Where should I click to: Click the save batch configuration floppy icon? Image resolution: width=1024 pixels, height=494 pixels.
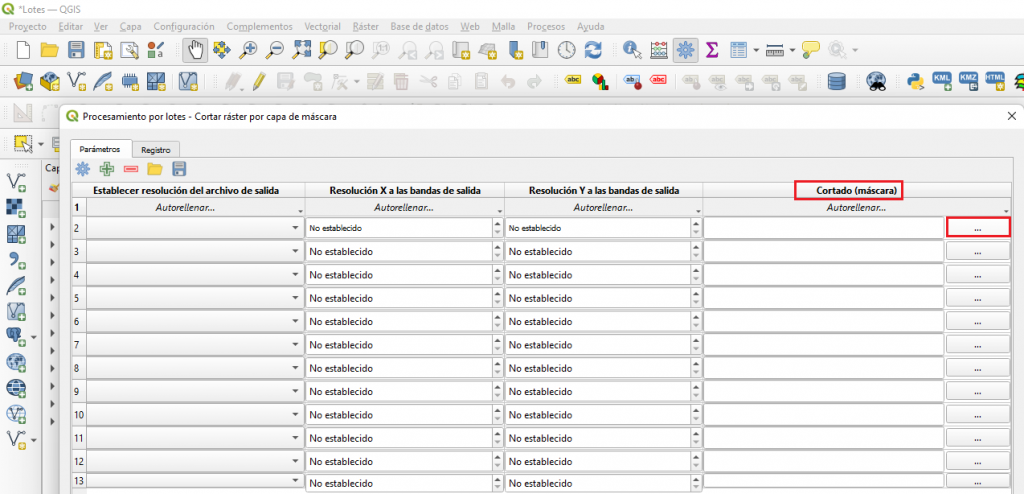(x=179, y=169)
